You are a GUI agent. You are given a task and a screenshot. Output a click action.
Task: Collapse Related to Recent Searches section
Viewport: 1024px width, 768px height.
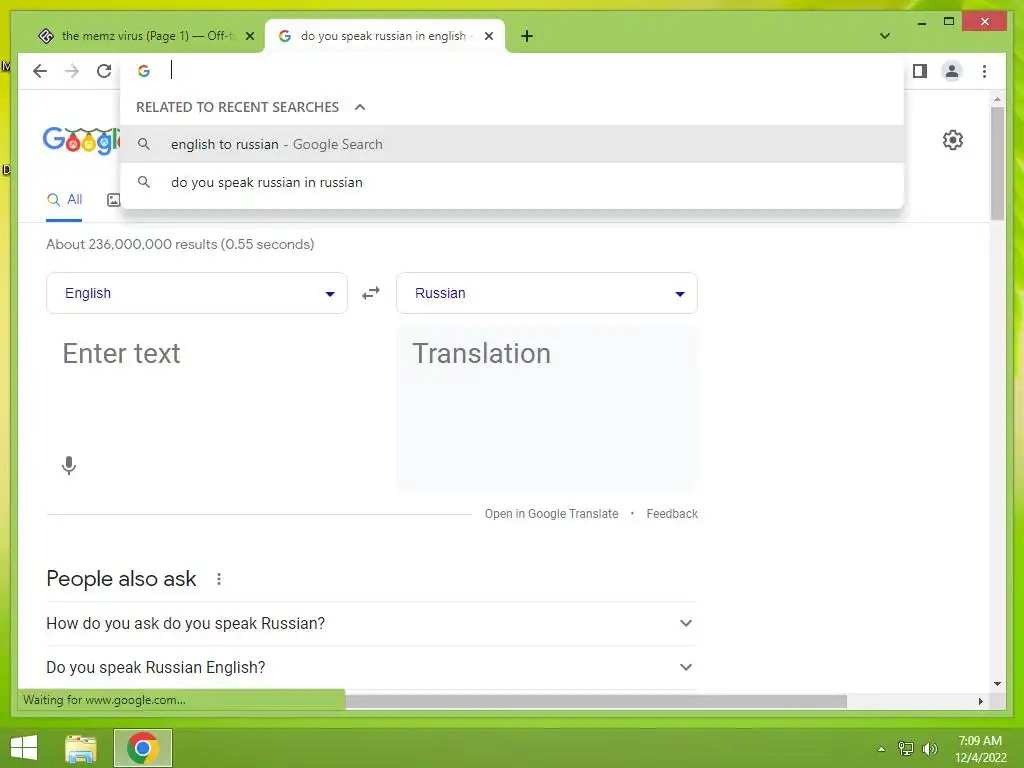[360, 107]
